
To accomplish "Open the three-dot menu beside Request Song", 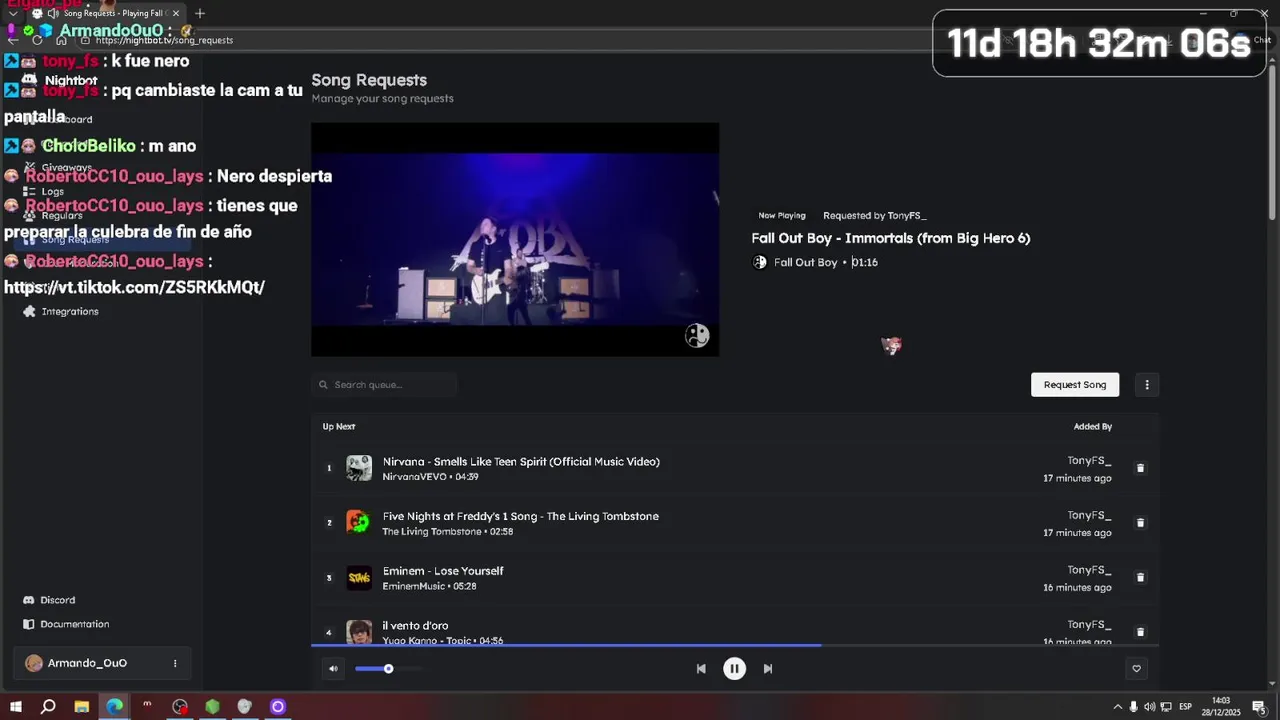I will coord(1147,385).
